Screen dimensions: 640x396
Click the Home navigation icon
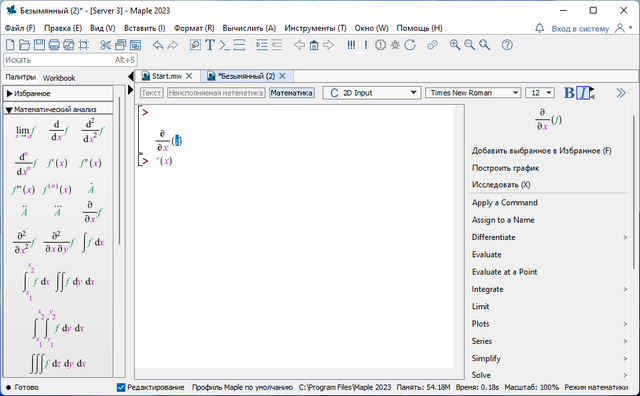pos(314,45)
